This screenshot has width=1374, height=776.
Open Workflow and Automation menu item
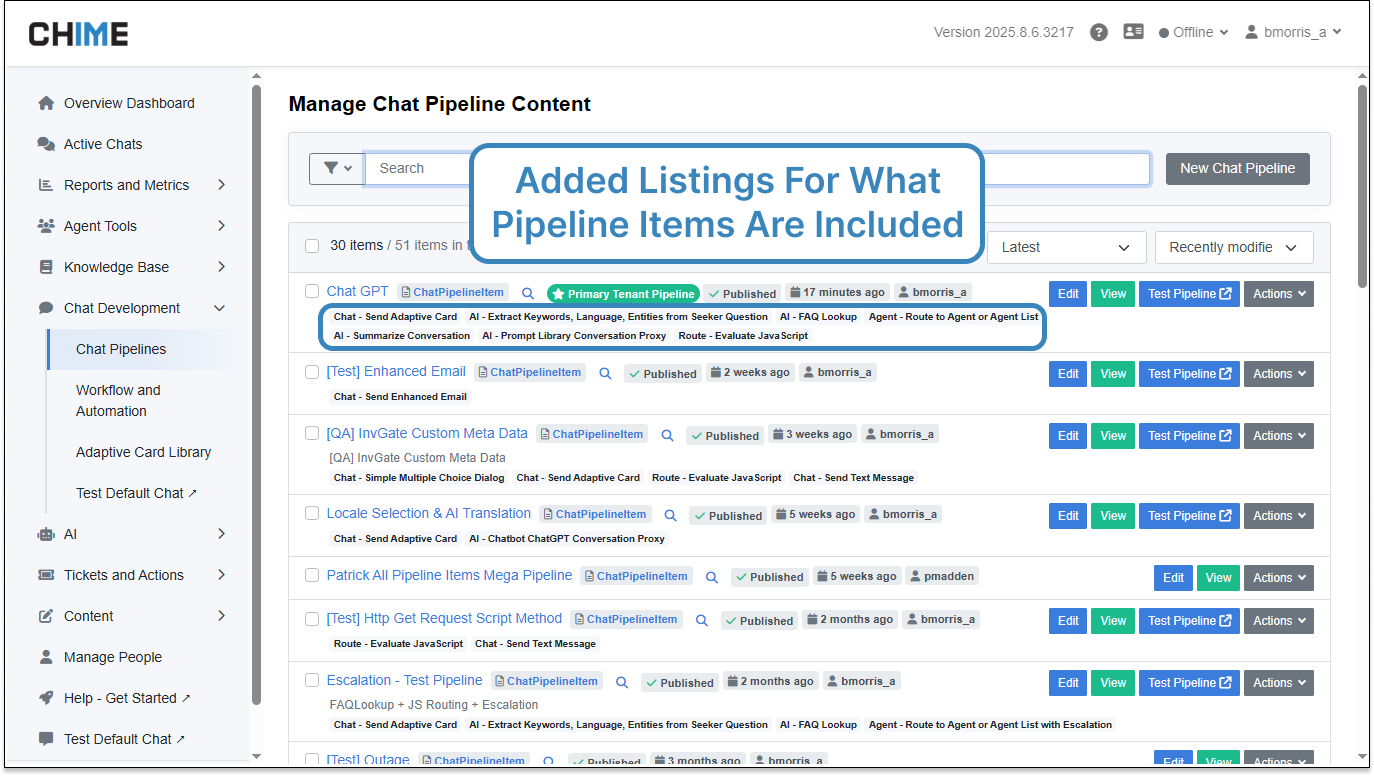(x=118, y=401)
